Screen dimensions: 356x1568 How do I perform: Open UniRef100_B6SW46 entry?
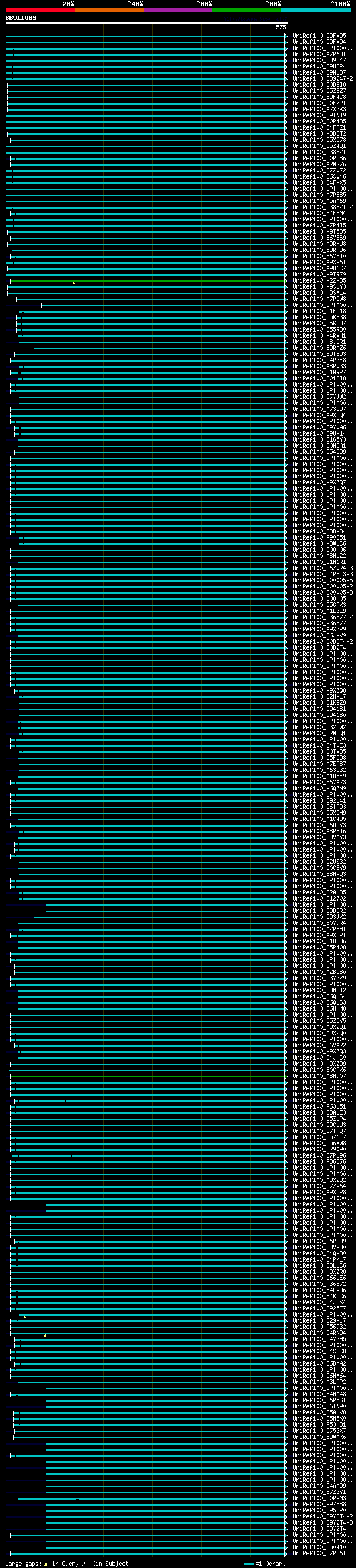(x=319, y=176)
